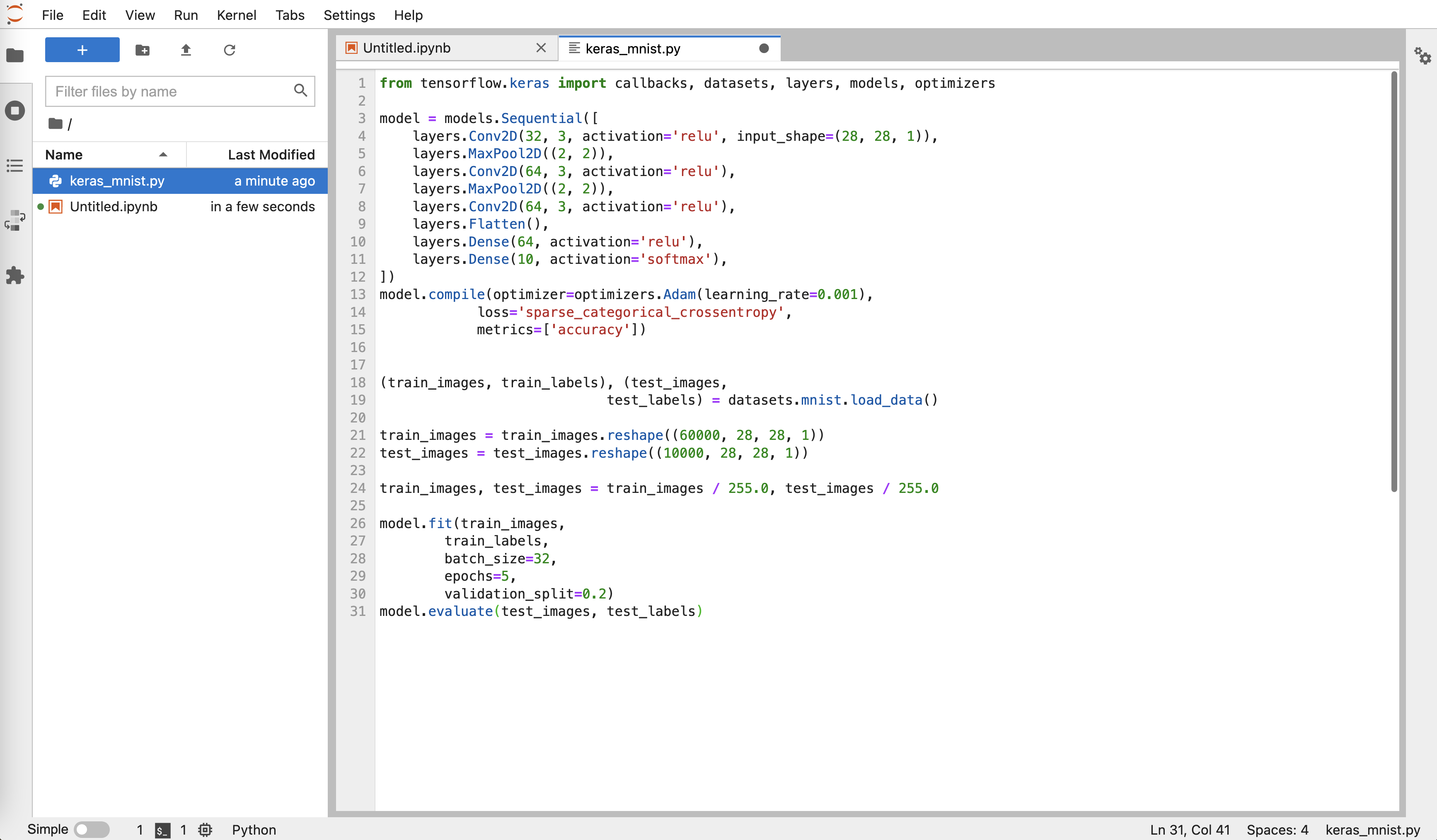
Task: Click 'load_data' in the datasets line
Action: 886,399
